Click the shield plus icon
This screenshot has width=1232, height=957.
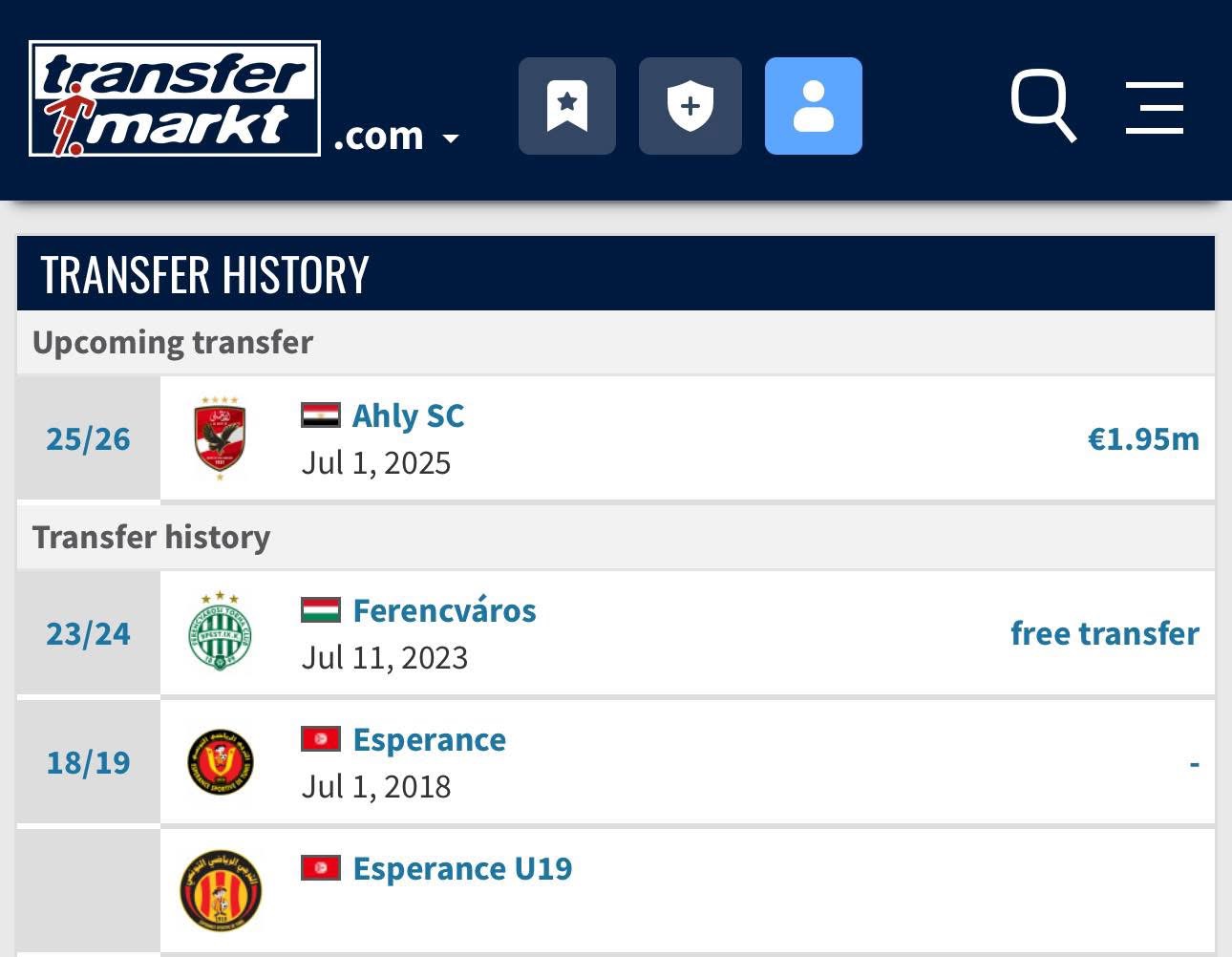pyautogui.click(x=690, y=106)
